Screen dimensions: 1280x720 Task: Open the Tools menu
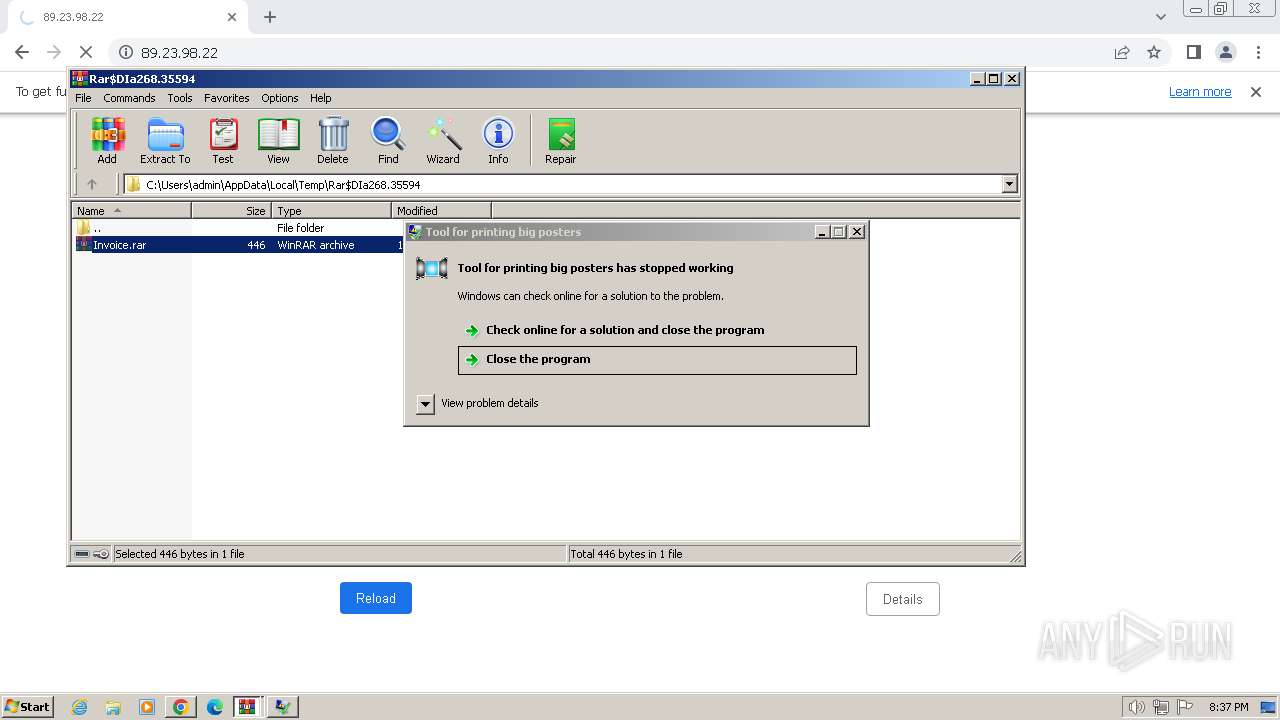click(180, 98)
